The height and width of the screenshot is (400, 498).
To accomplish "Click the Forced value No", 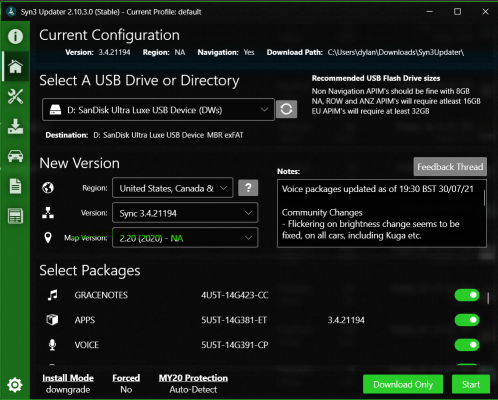I will coord(126,389).
